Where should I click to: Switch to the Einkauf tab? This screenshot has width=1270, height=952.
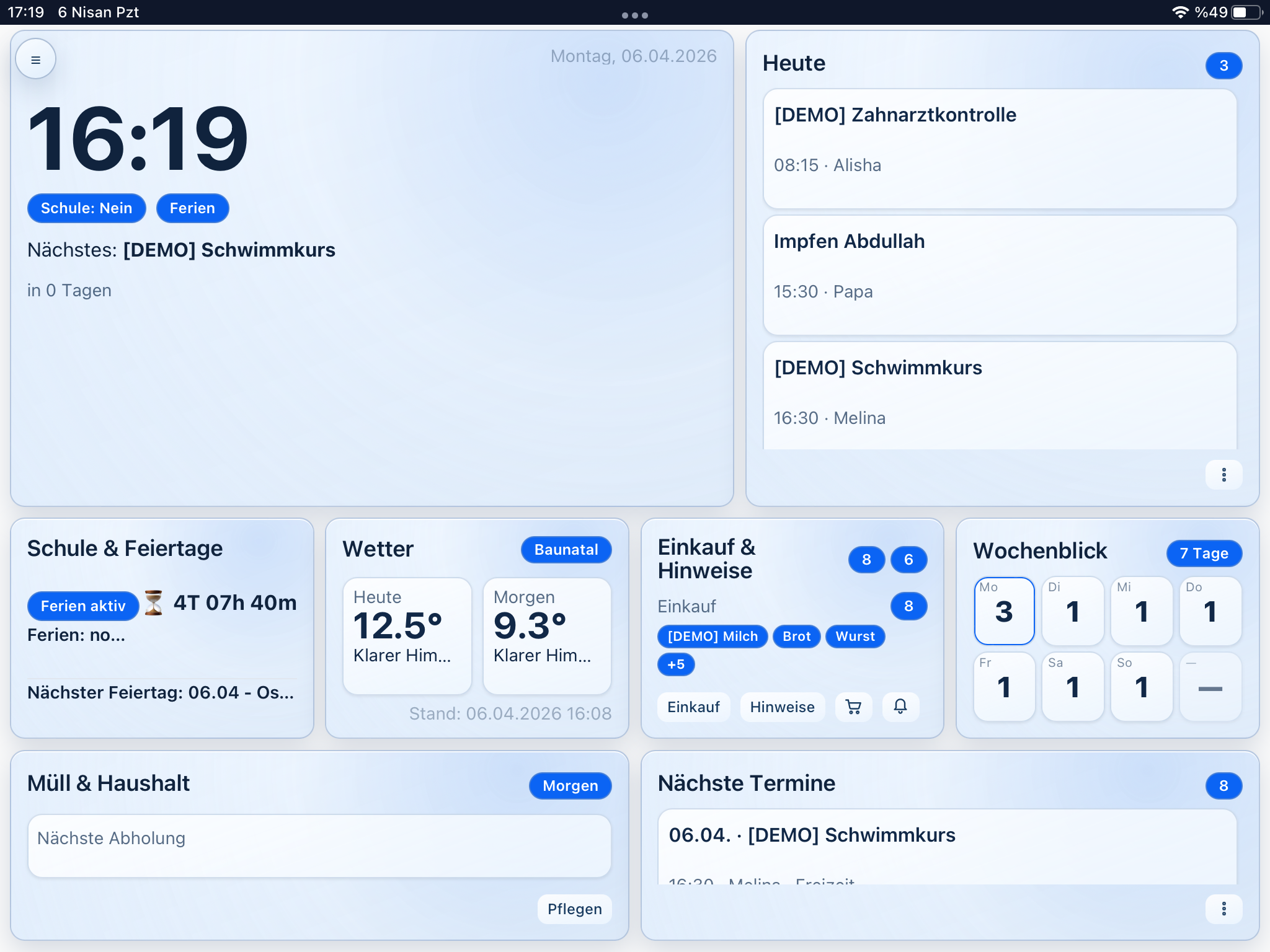pyautogui.click(x=693, y=707)
